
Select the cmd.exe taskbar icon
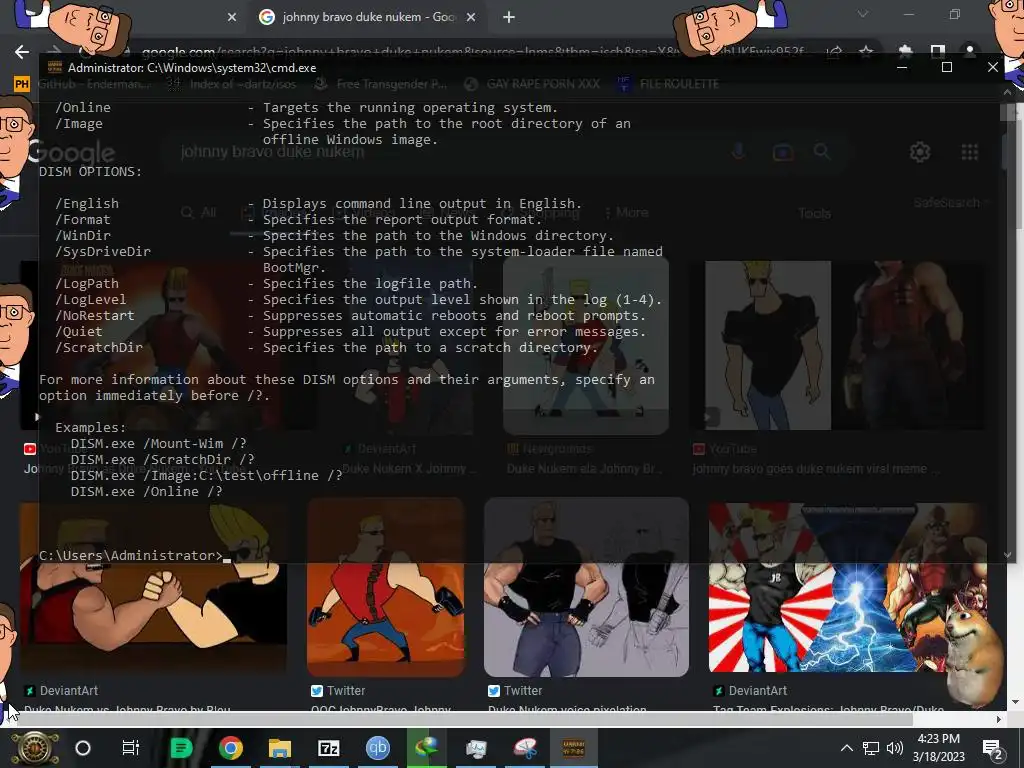coord(574,748)
